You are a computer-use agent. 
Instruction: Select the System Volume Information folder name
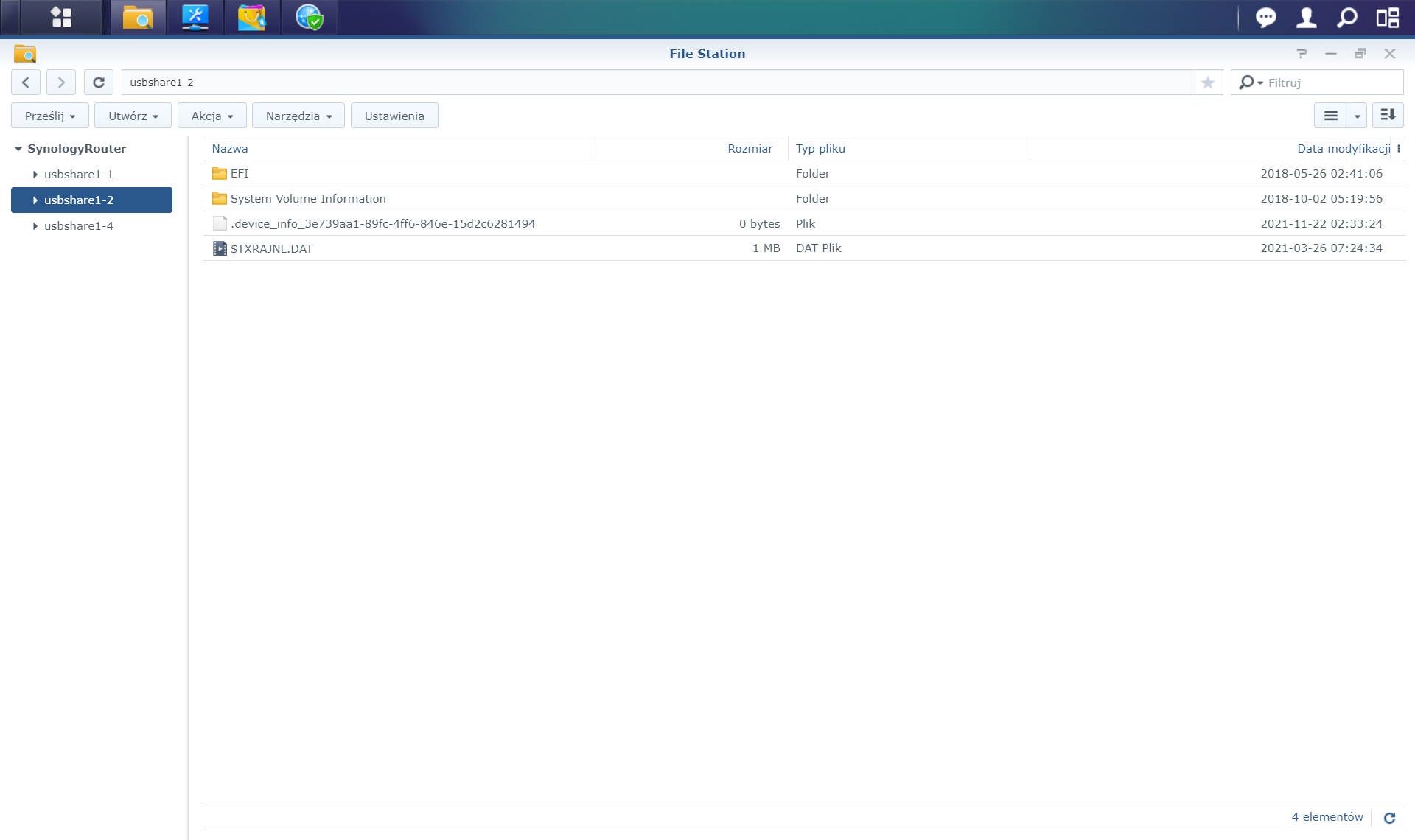(x=308, y=199)
